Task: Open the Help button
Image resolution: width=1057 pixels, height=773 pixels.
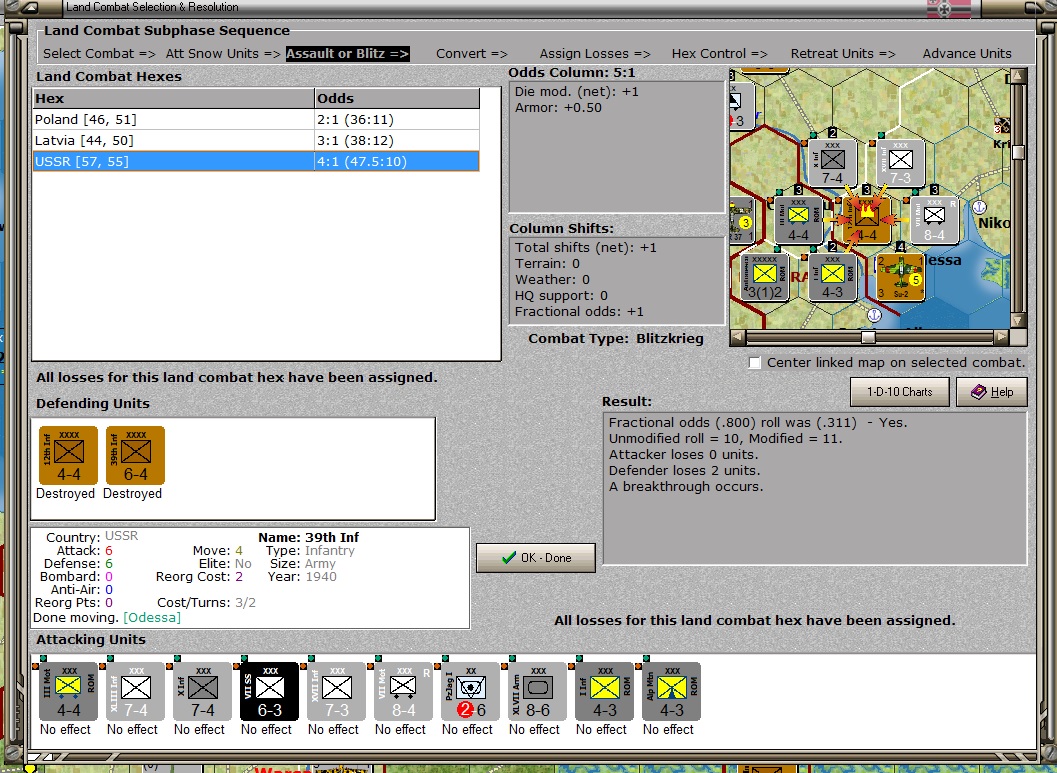Action: point(992,392)
